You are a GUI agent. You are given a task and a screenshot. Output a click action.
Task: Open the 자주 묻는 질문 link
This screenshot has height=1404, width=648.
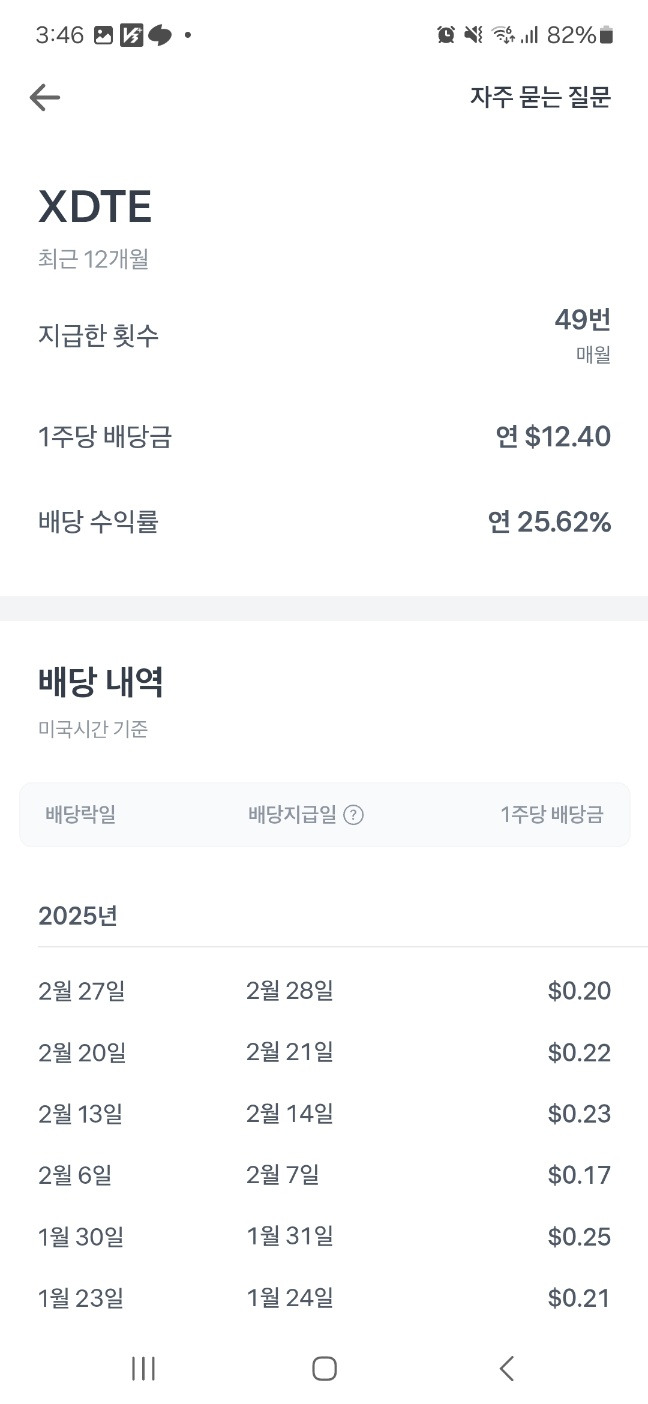[540, 97]
